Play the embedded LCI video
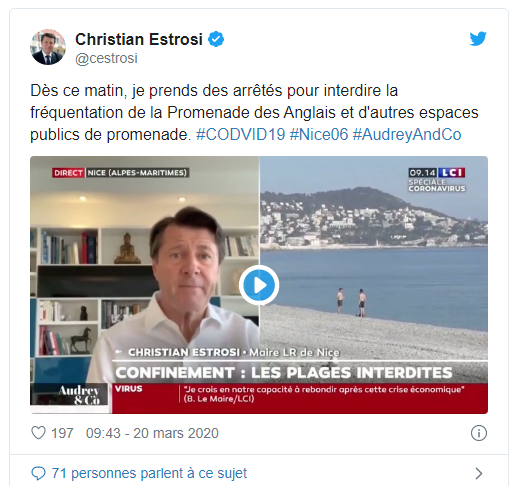The height and width of the screenshot is (486, 509). pos(259,285)
